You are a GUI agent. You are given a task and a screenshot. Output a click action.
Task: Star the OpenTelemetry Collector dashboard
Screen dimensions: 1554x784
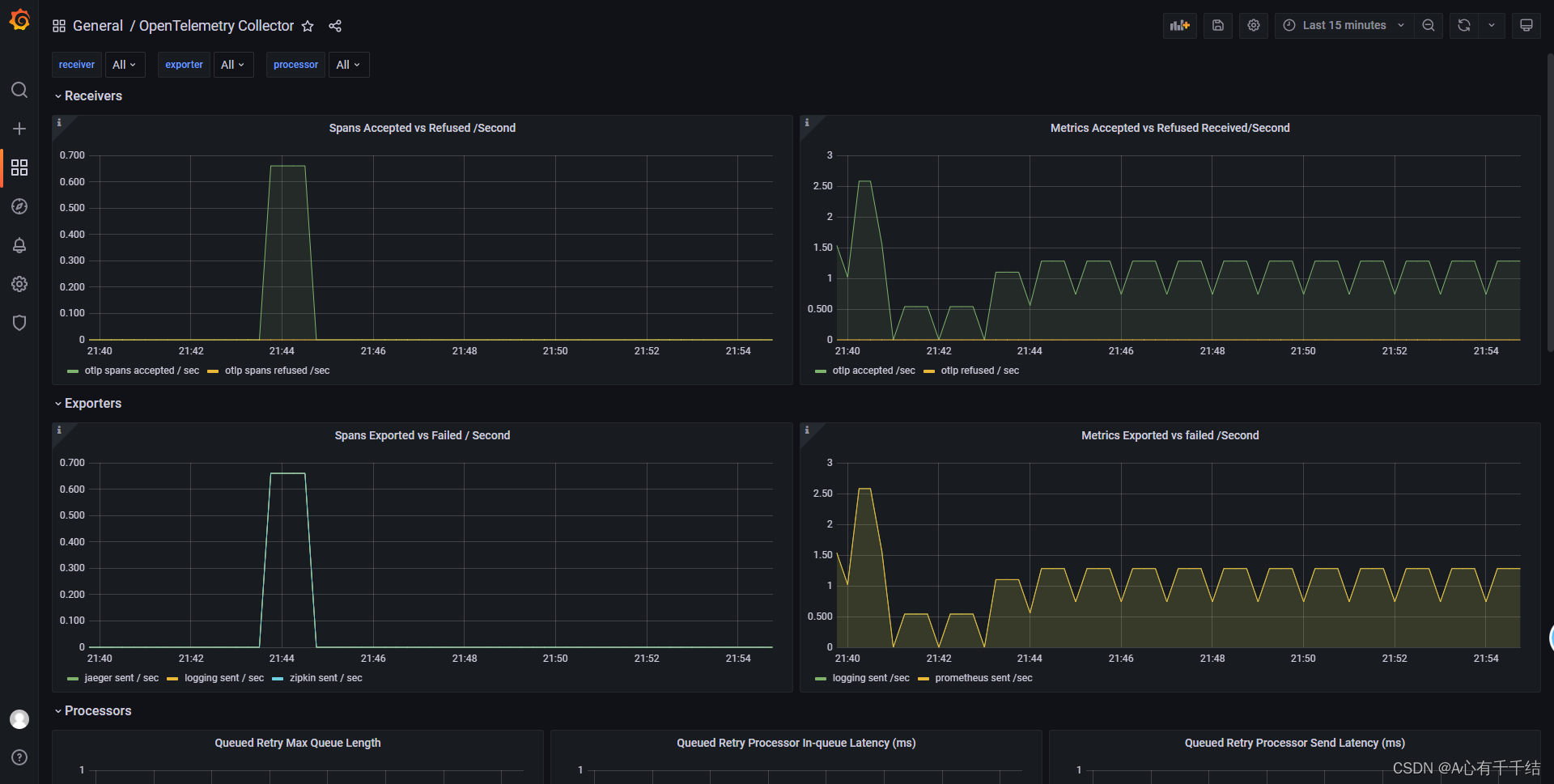coord(308,26)
